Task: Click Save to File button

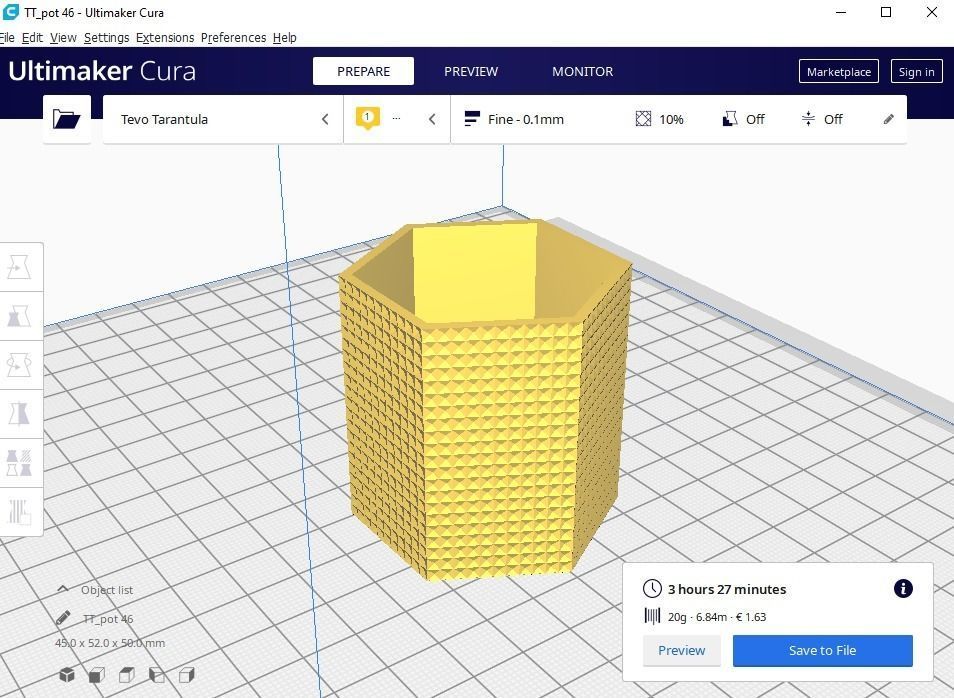Action: pos(823,651)
